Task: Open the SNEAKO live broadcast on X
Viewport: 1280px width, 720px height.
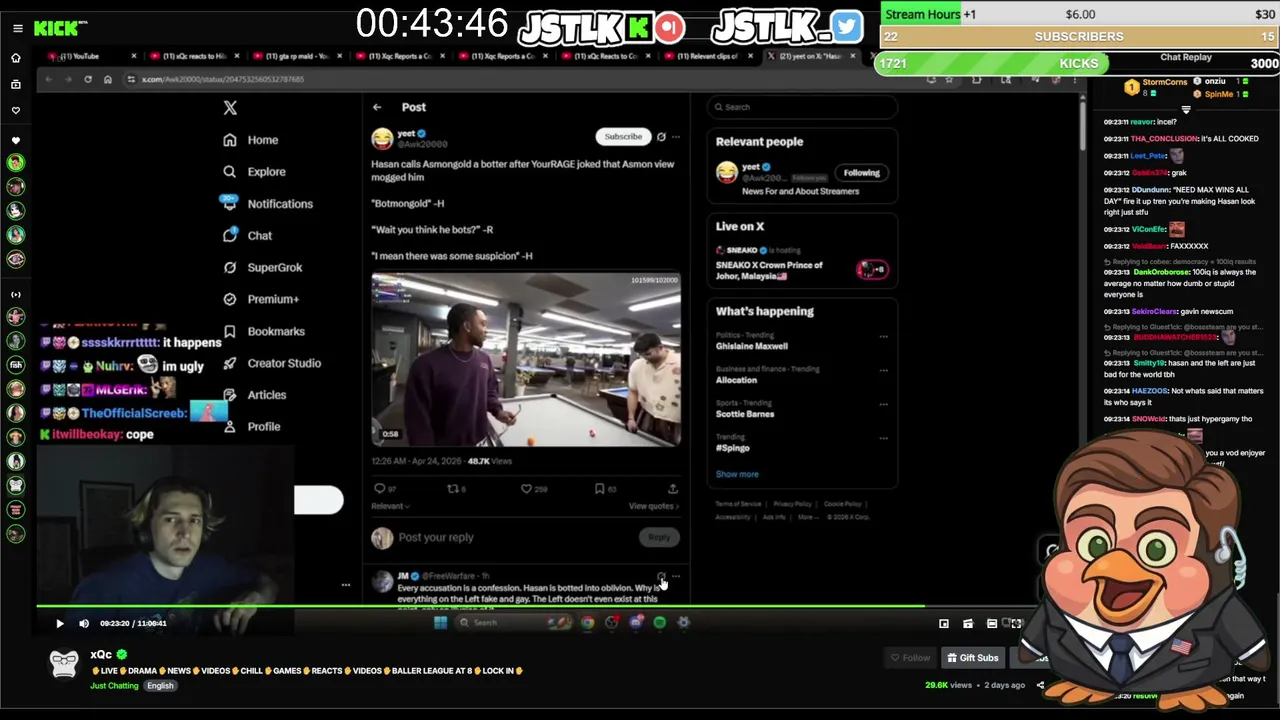Action: click(800, 264)
